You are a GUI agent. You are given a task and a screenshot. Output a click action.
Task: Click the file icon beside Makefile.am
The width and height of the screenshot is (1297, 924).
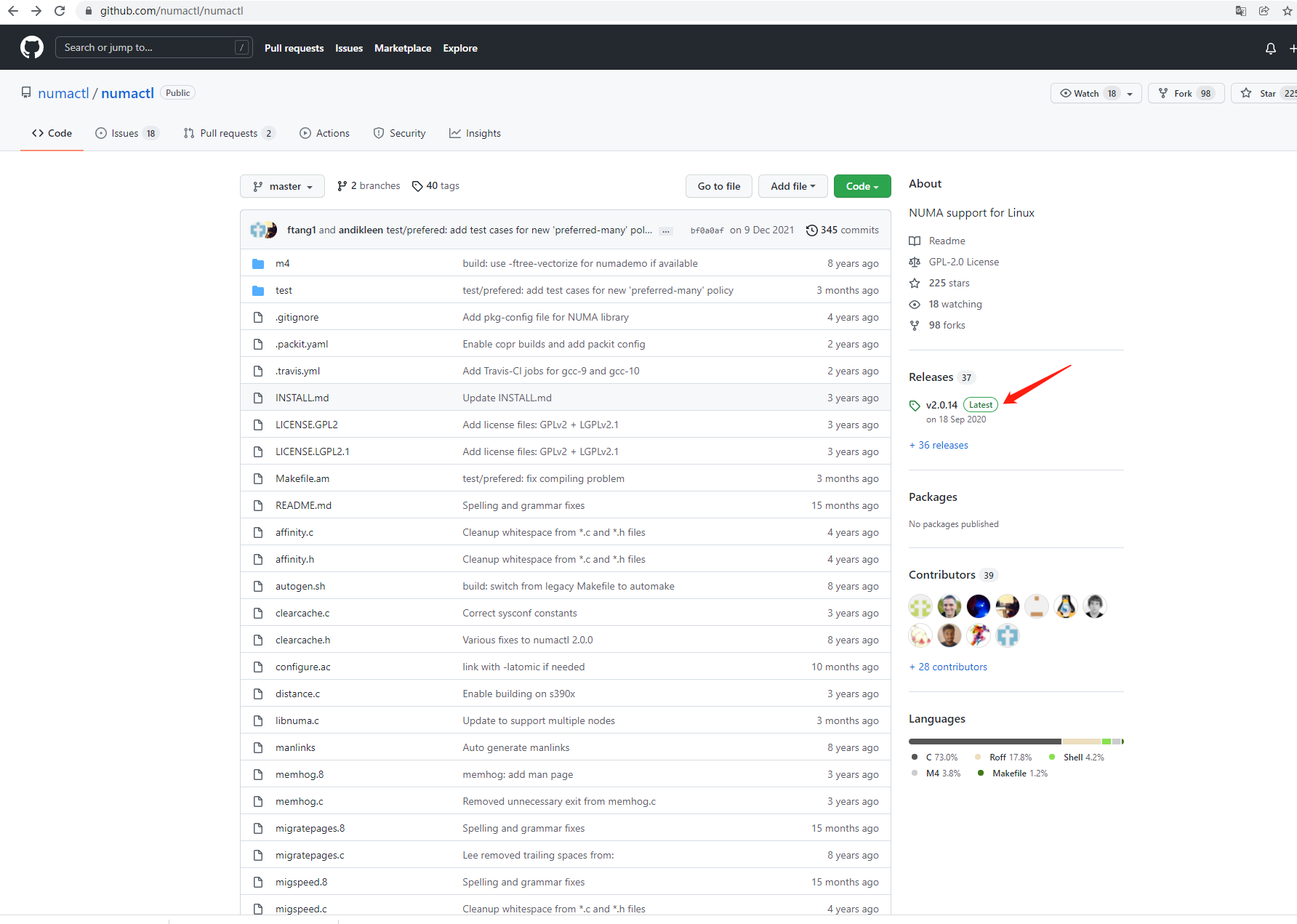(x=258, y=478)
